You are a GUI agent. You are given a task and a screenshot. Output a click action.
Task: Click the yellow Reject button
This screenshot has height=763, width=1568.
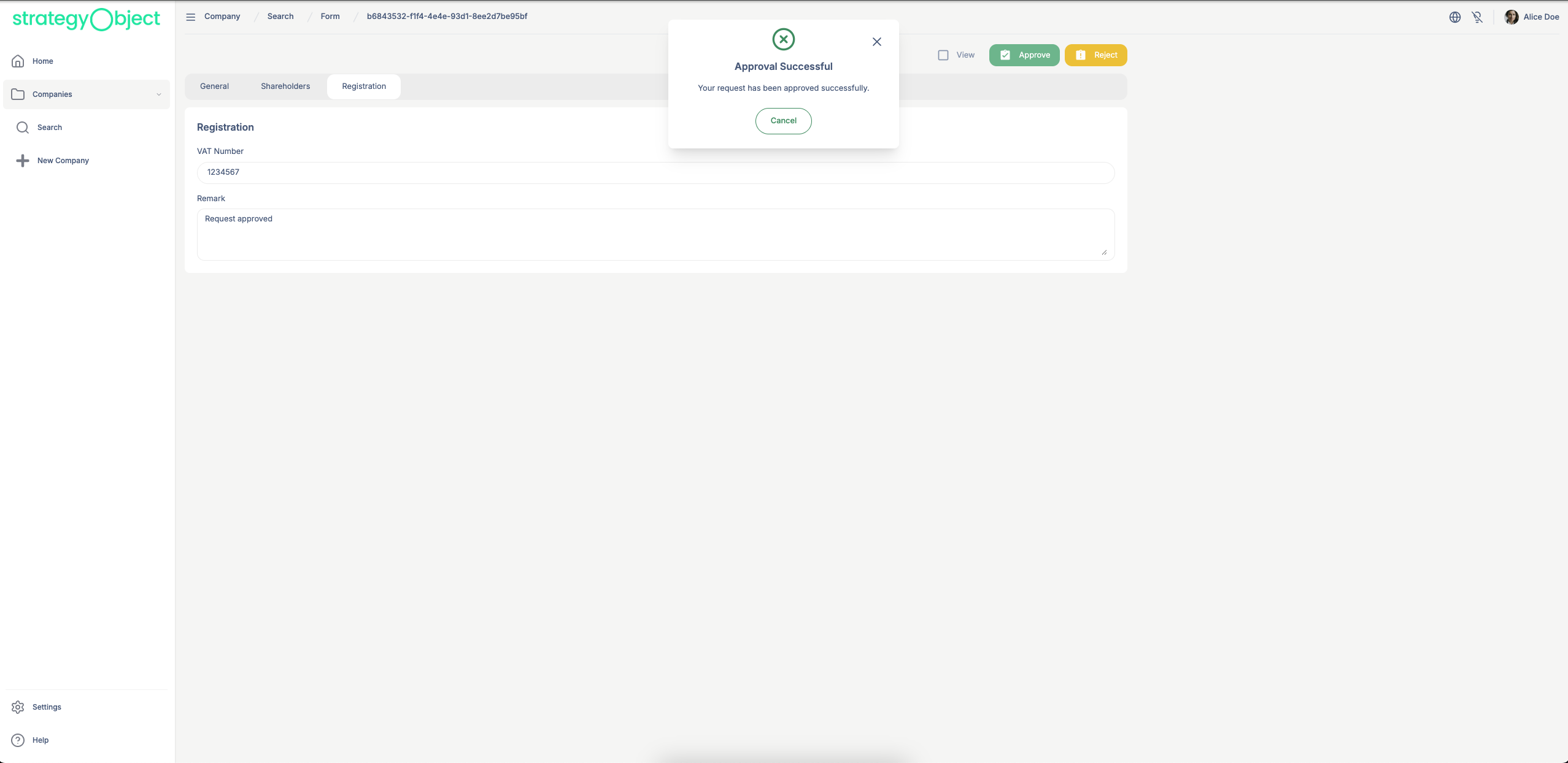click(x=1095, y=55)
